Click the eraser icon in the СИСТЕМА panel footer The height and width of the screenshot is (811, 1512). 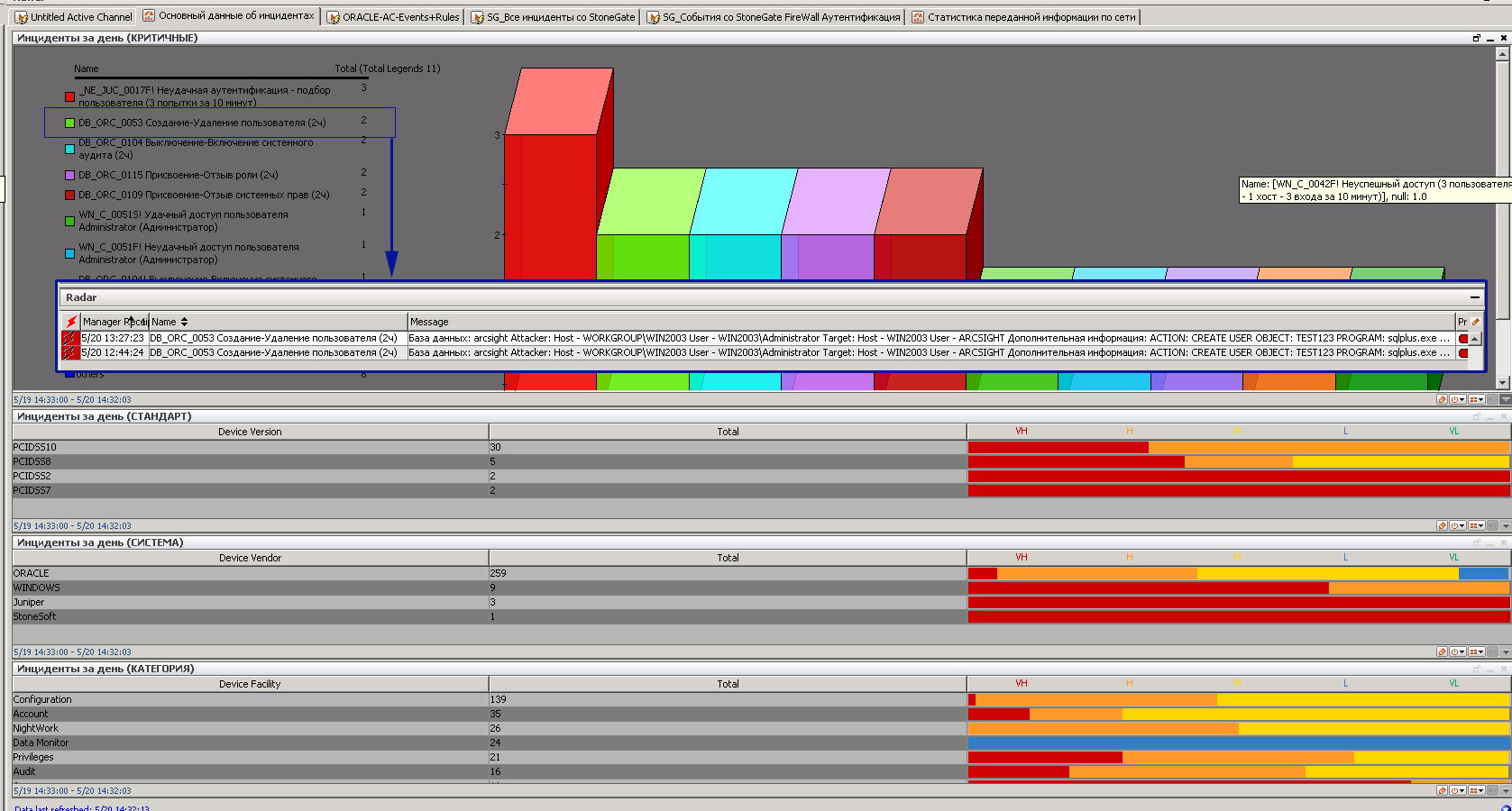tap(1442, 652)
